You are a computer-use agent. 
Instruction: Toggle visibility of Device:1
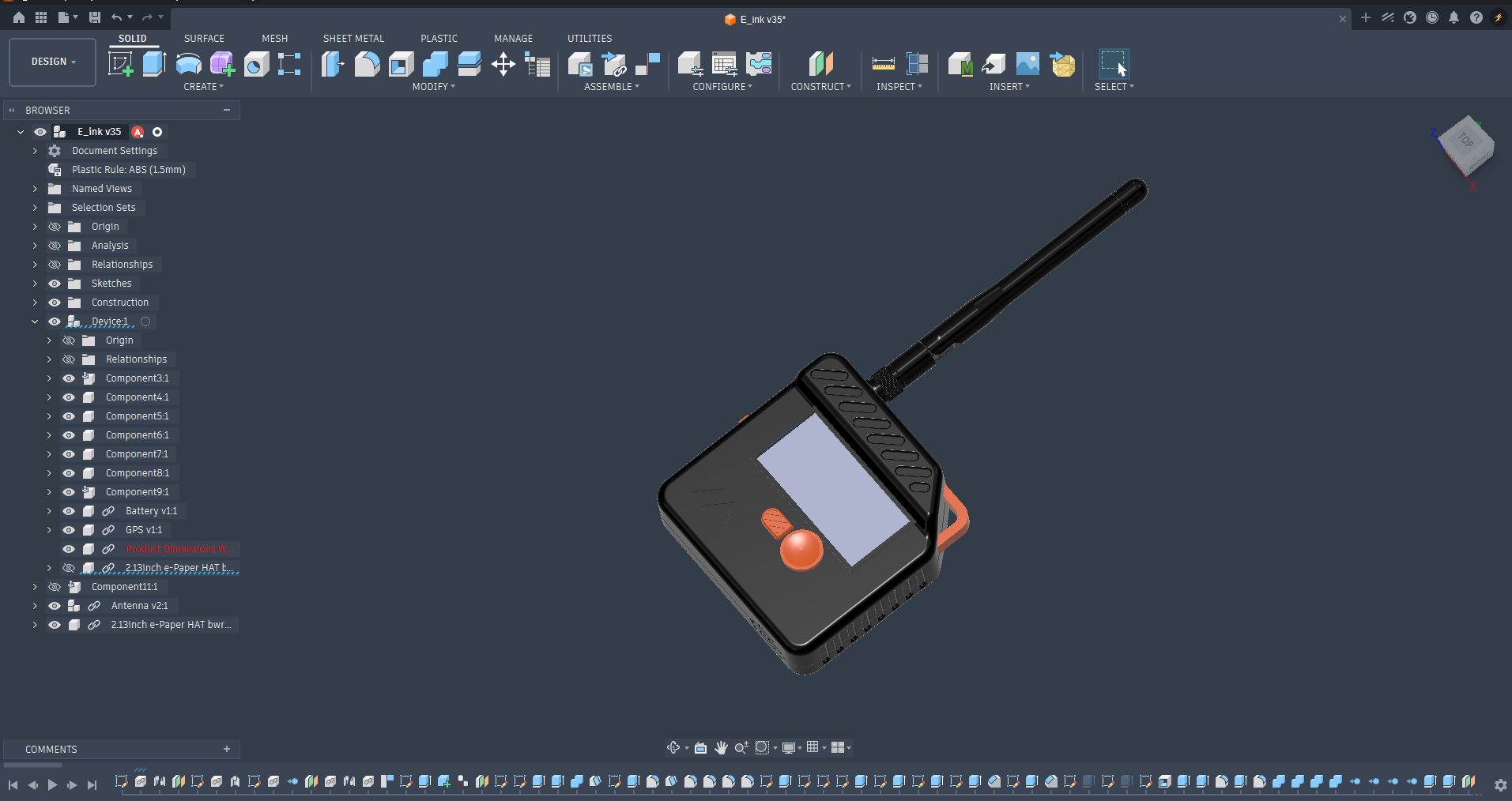(x=55, y=322)
